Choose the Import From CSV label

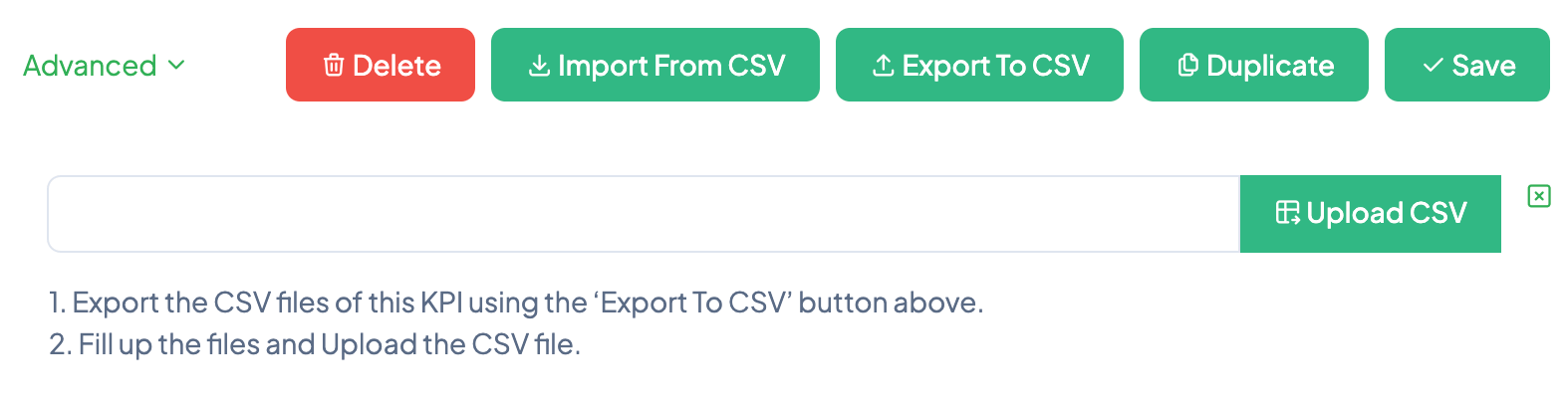pos(671,66)
